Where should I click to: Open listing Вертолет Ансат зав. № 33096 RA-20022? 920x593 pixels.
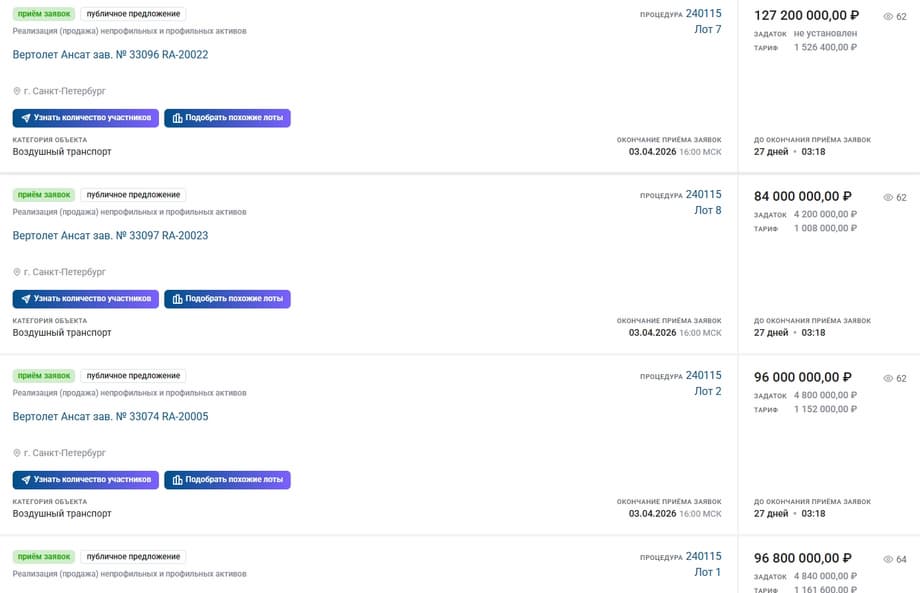coord(110,55)
